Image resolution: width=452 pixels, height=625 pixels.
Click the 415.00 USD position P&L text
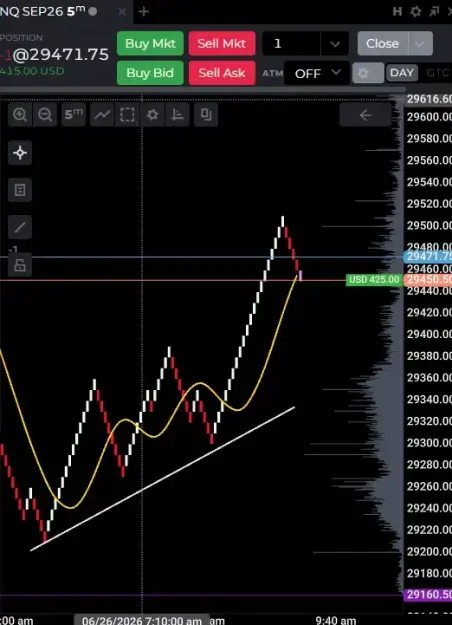[32, 71]
